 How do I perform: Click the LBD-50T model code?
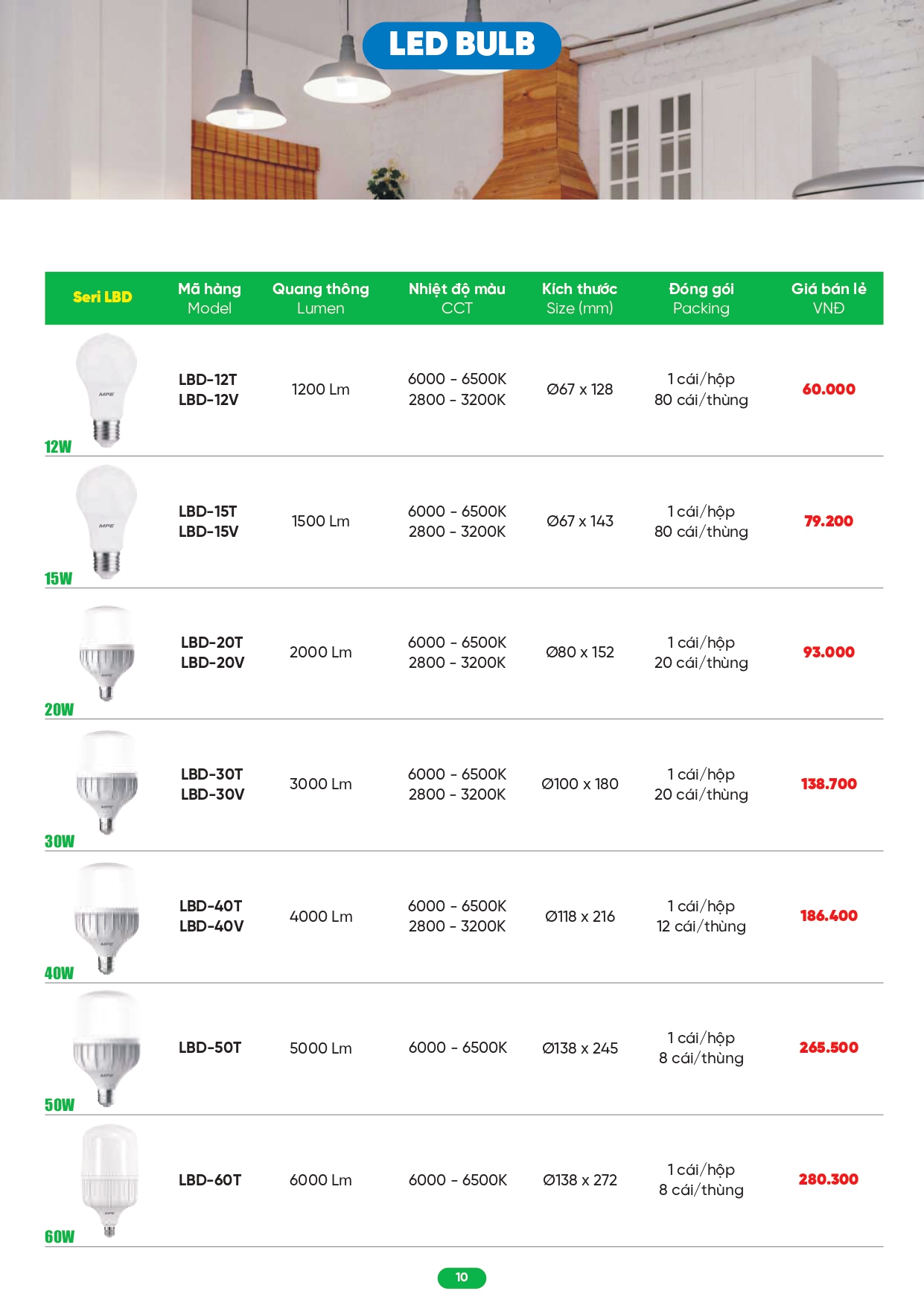[x=210, y=1048]
